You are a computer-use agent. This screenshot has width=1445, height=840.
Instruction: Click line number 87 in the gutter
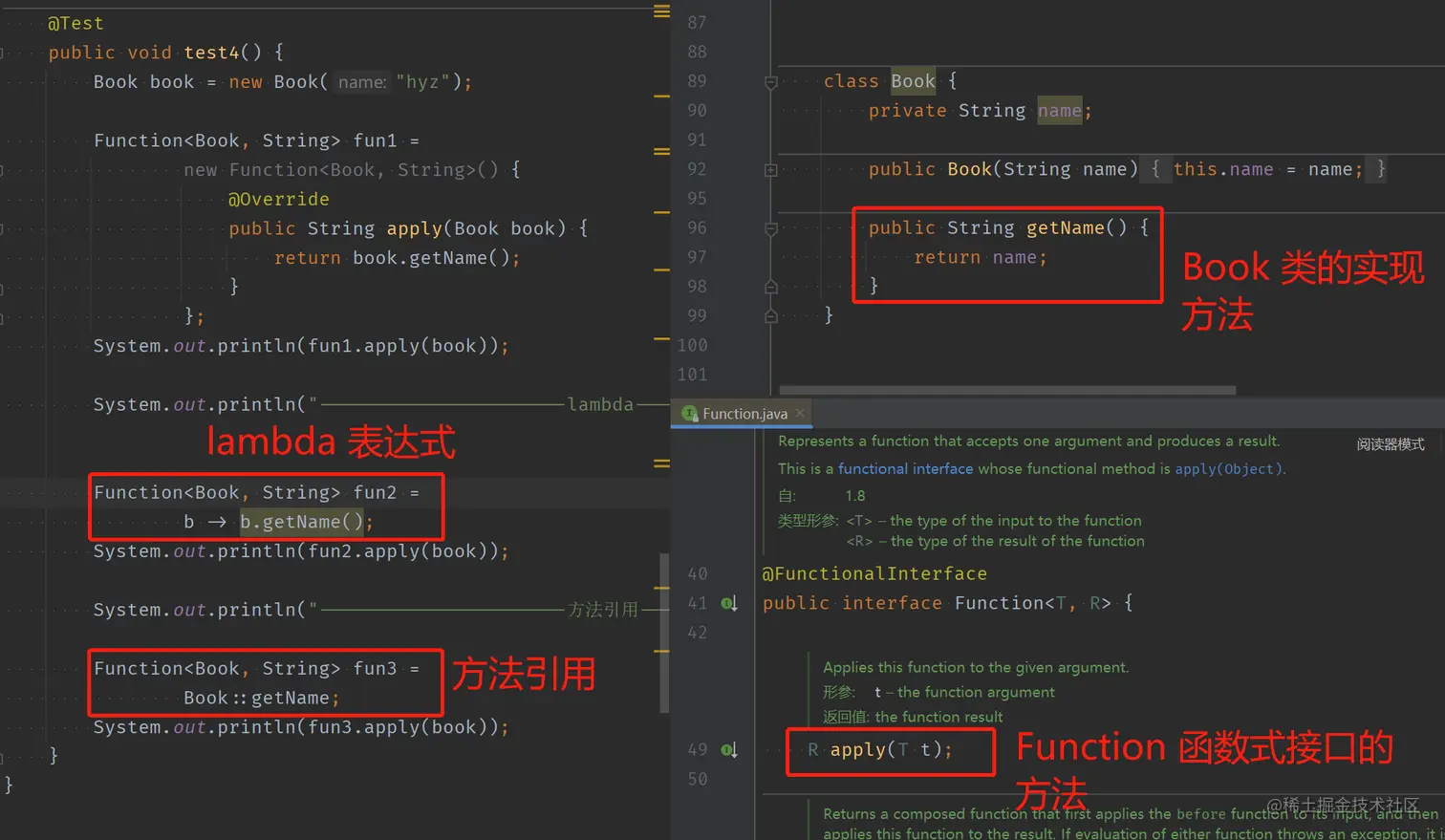click(x=697, y=22)
